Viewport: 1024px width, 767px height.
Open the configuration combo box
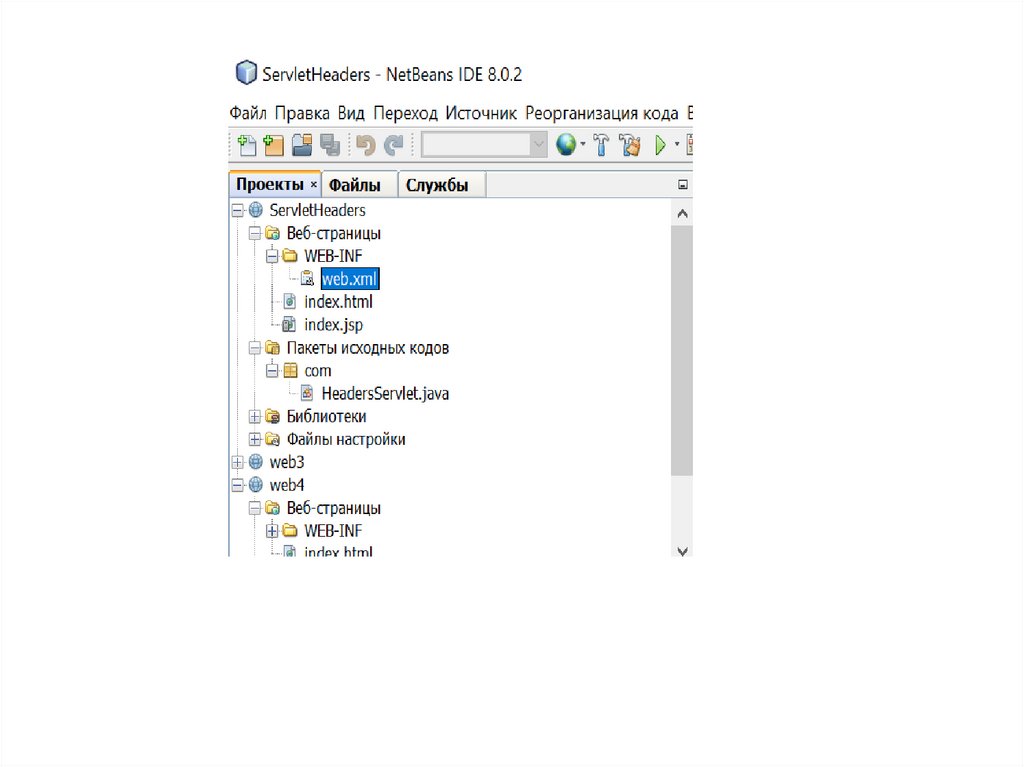tap(484, 145)
